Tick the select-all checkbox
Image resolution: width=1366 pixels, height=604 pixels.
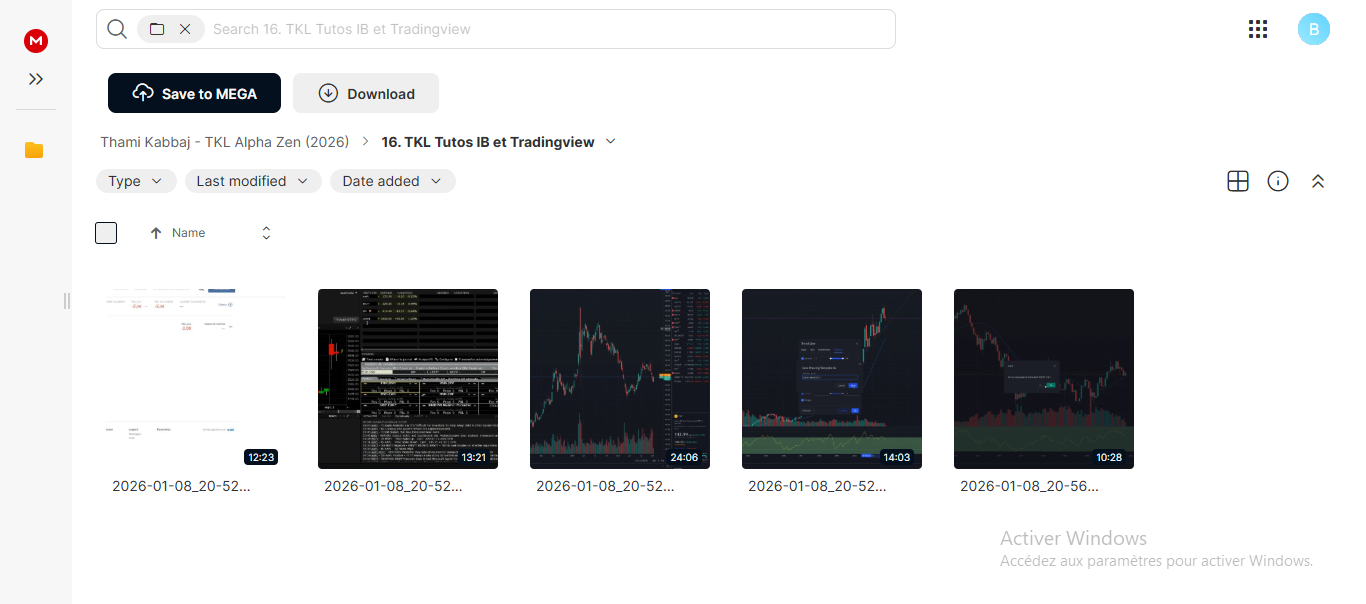pos(106,233)
